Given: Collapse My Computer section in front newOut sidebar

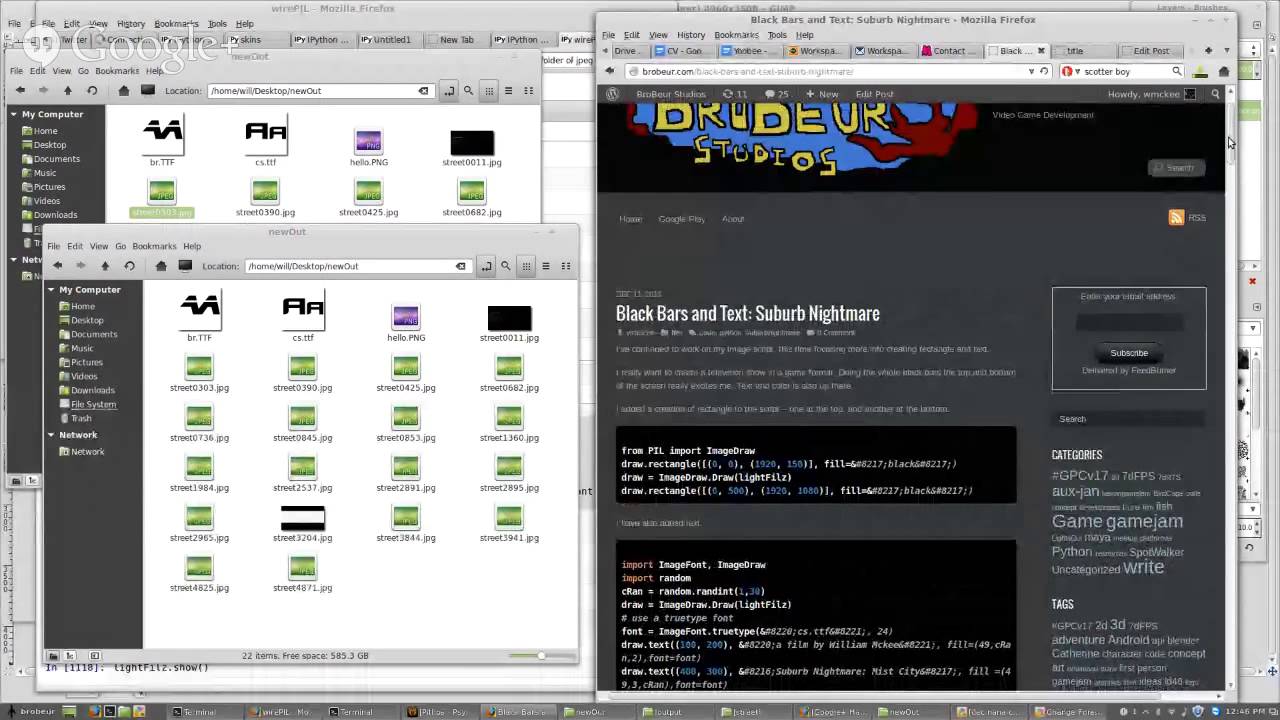Looking at the screenshot, I should tap(51, 290).
